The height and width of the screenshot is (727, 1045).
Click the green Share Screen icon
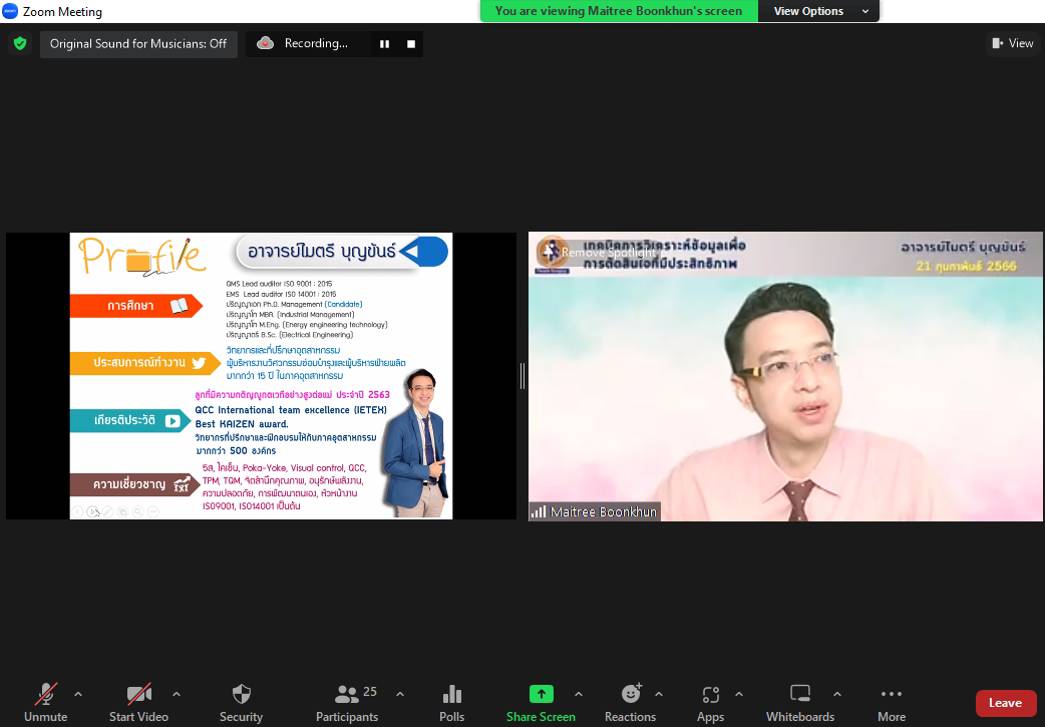(x=541, y=694)
